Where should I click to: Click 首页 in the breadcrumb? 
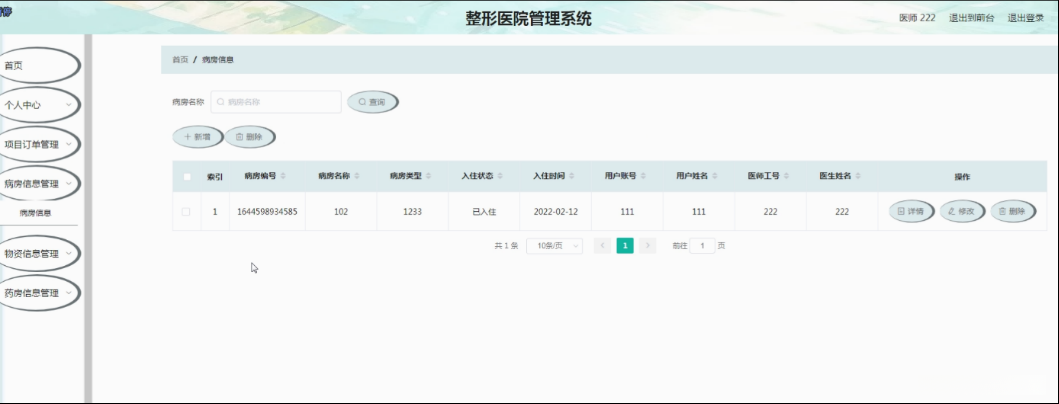click(180, 59)
